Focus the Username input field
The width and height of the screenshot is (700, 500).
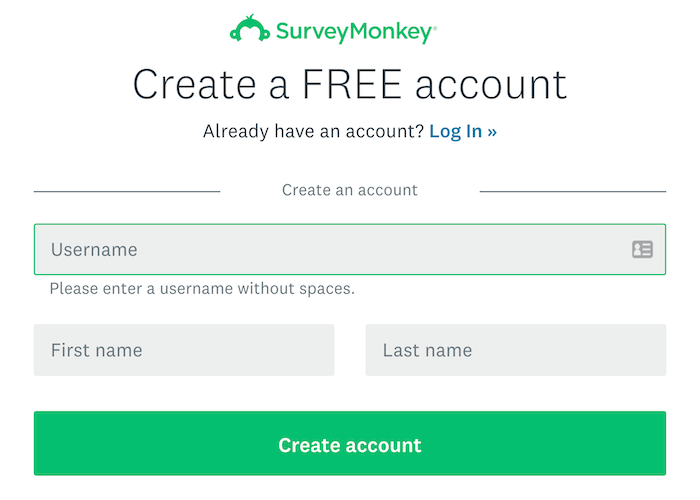[330, 249]
